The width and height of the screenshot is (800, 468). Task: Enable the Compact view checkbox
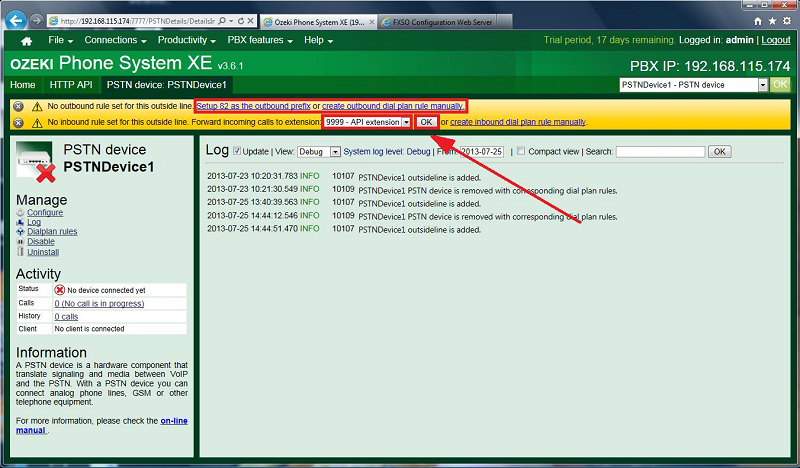click(x=519, y=151)
